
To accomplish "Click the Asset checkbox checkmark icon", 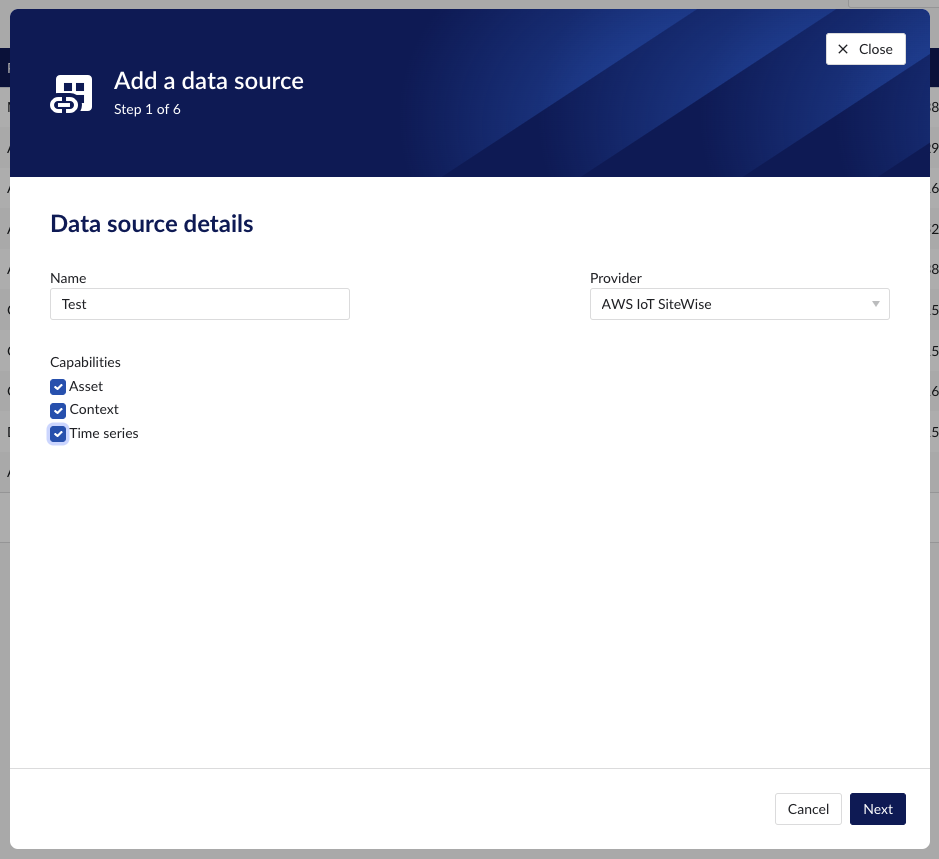I will (58, 387).
